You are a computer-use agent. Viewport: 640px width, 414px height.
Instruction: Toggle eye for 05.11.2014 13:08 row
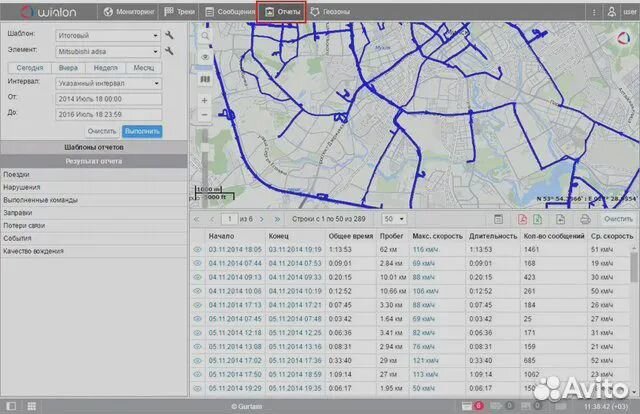pyautogui.click(x=197, y=347)
